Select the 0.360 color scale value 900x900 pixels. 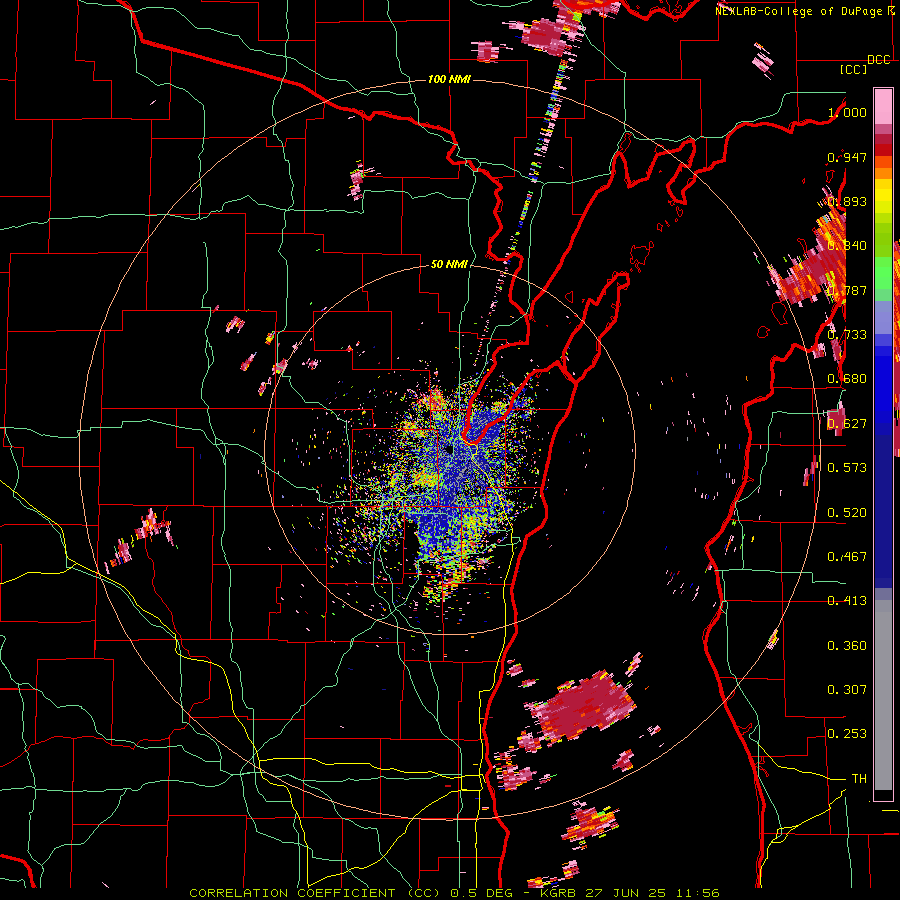pyautogui.click(x=847, y=646)
